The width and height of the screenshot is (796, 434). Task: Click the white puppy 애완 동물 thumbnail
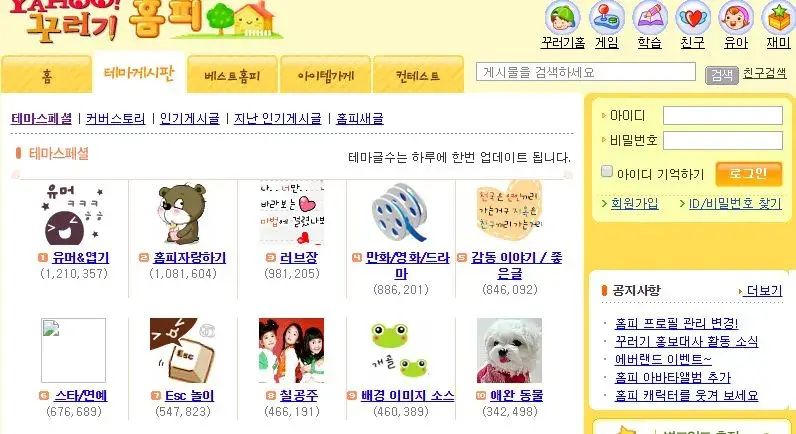point(509,350)
